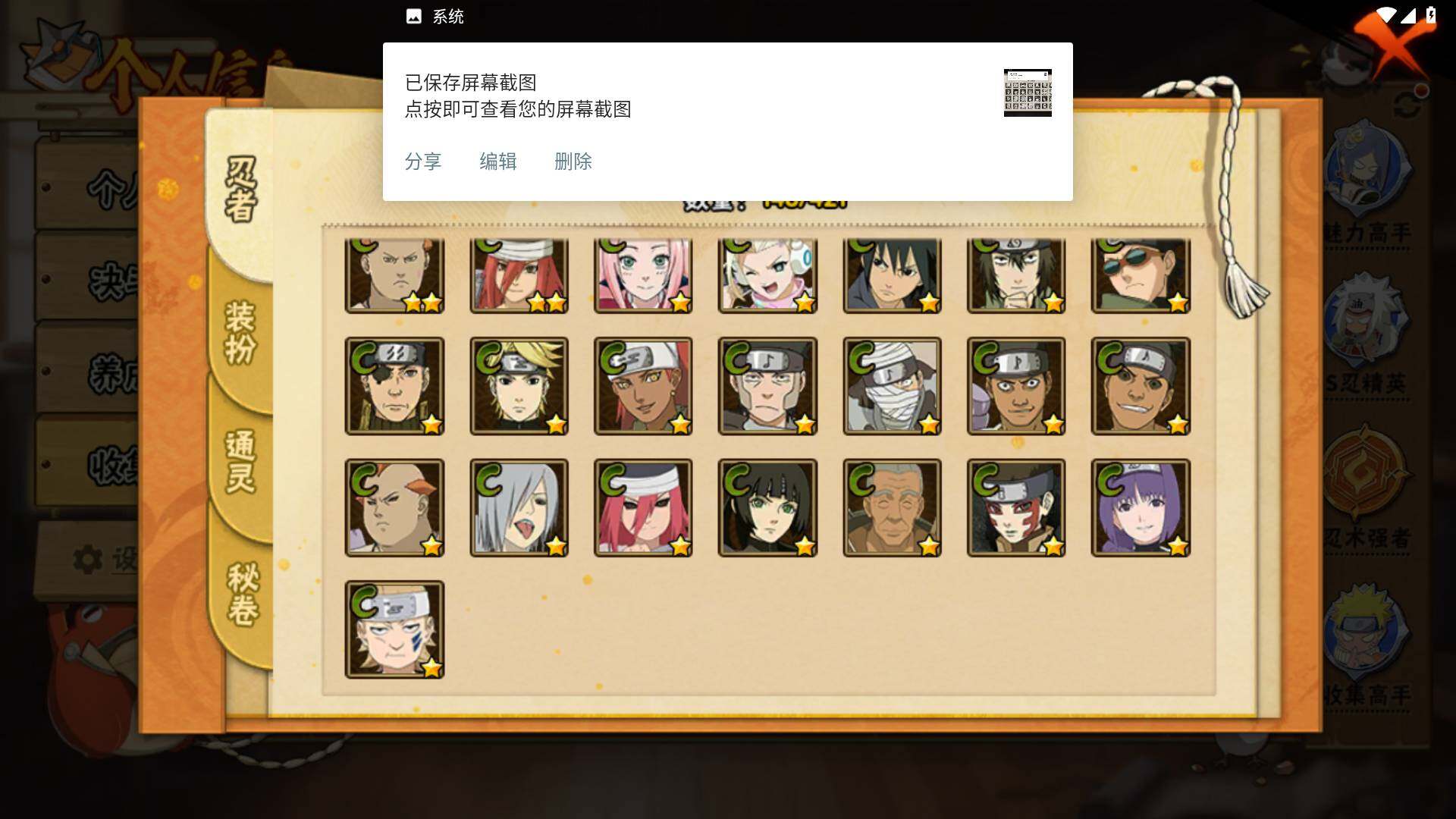This screenshot has width=1456, height=819.
Task: Tap 编辑 in the screenshot notification
Action: (498, 162)
